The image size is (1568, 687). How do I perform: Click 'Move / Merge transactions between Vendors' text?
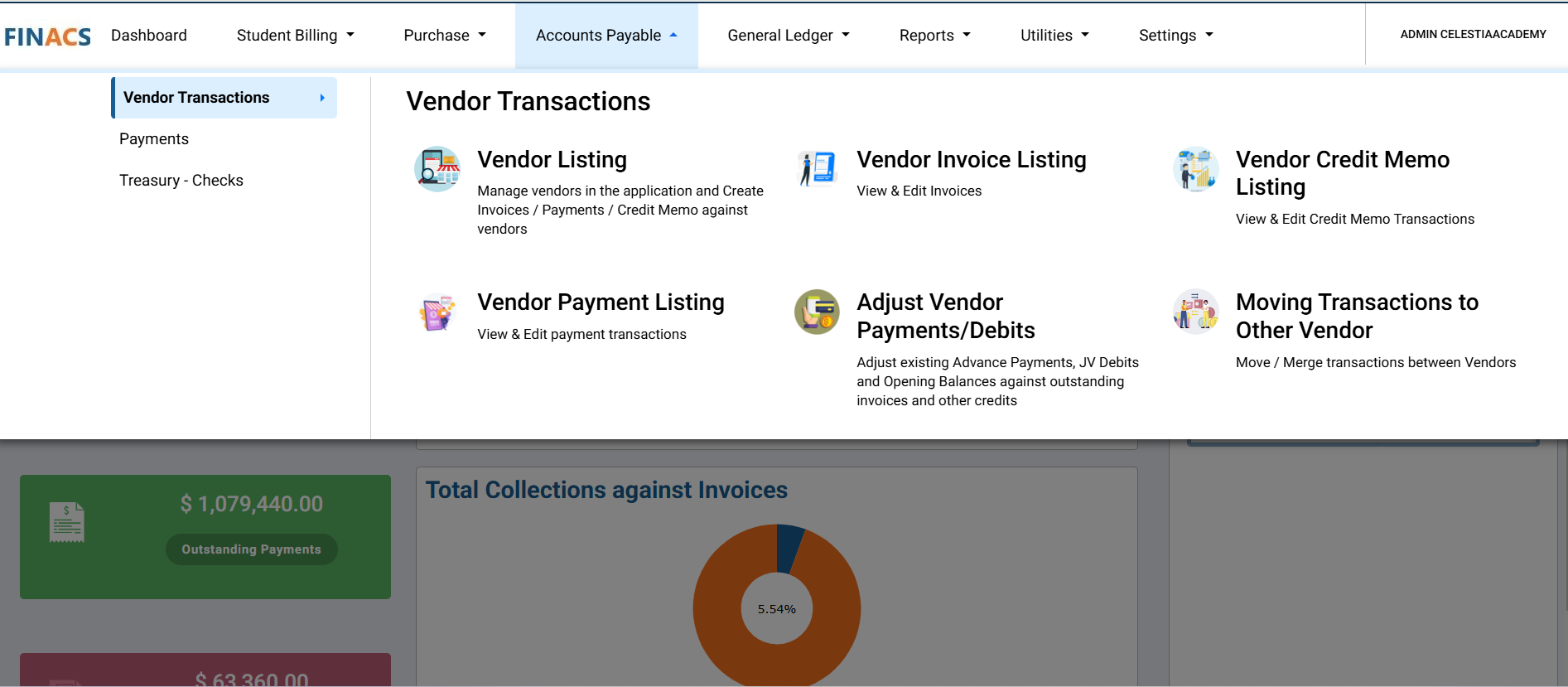(1376, 362)
